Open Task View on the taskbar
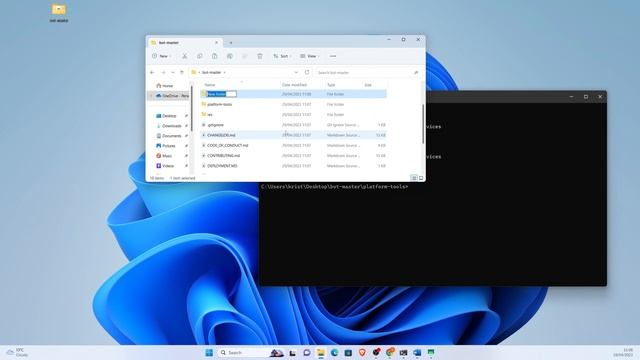The height and width of the screenshot is (360, 640). (x=293, y=353)
